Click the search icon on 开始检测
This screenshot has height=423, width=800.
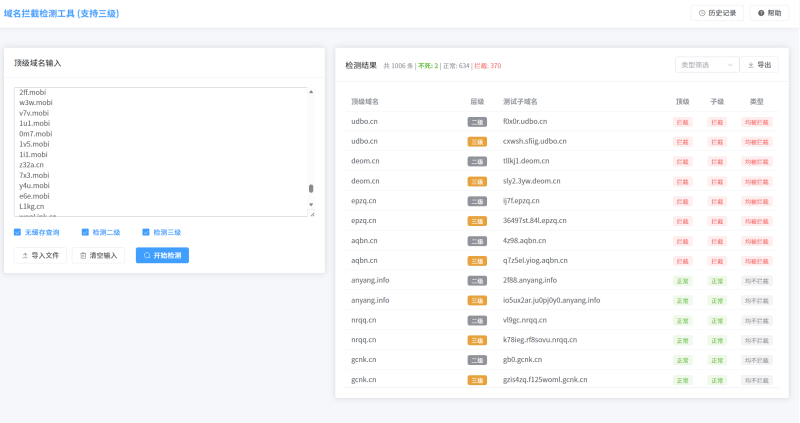[147, 255]
